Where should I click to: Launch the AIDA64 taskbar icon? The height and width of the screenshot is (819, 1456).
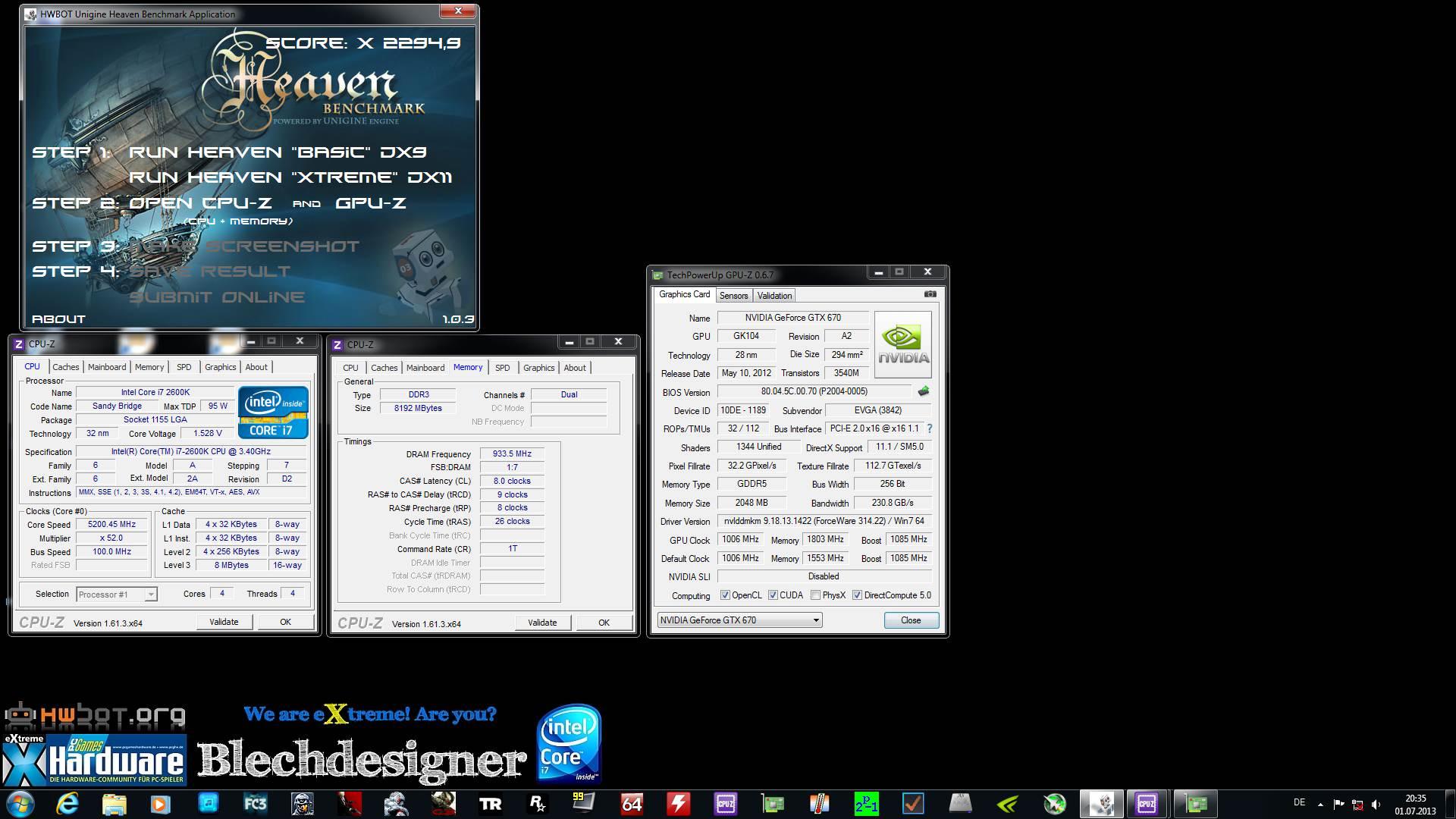pyautogui.click(x=631, y=803)
